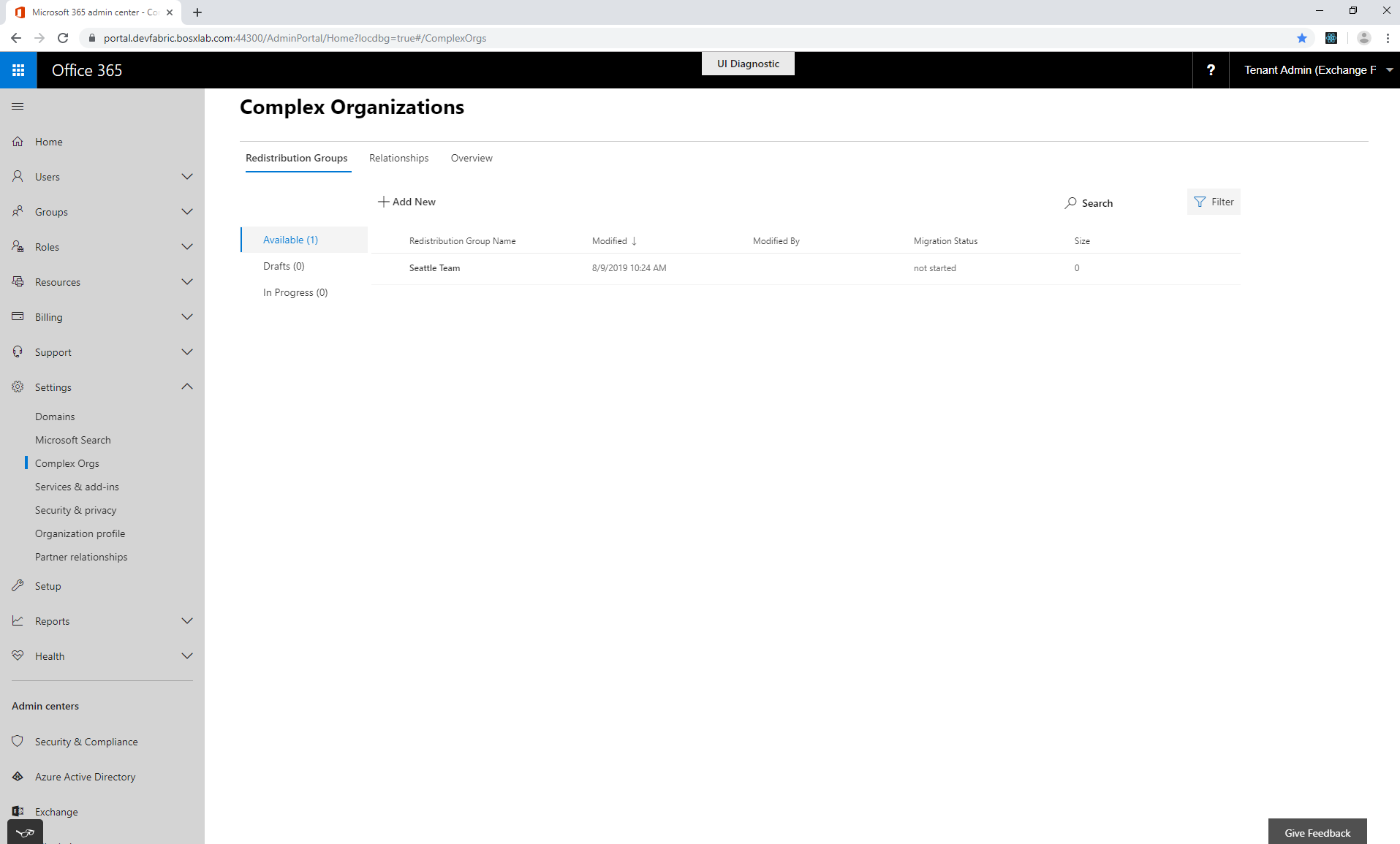1400x844 pixels.
Task: Expand the Billing section chevron
Action: [187, 317]
